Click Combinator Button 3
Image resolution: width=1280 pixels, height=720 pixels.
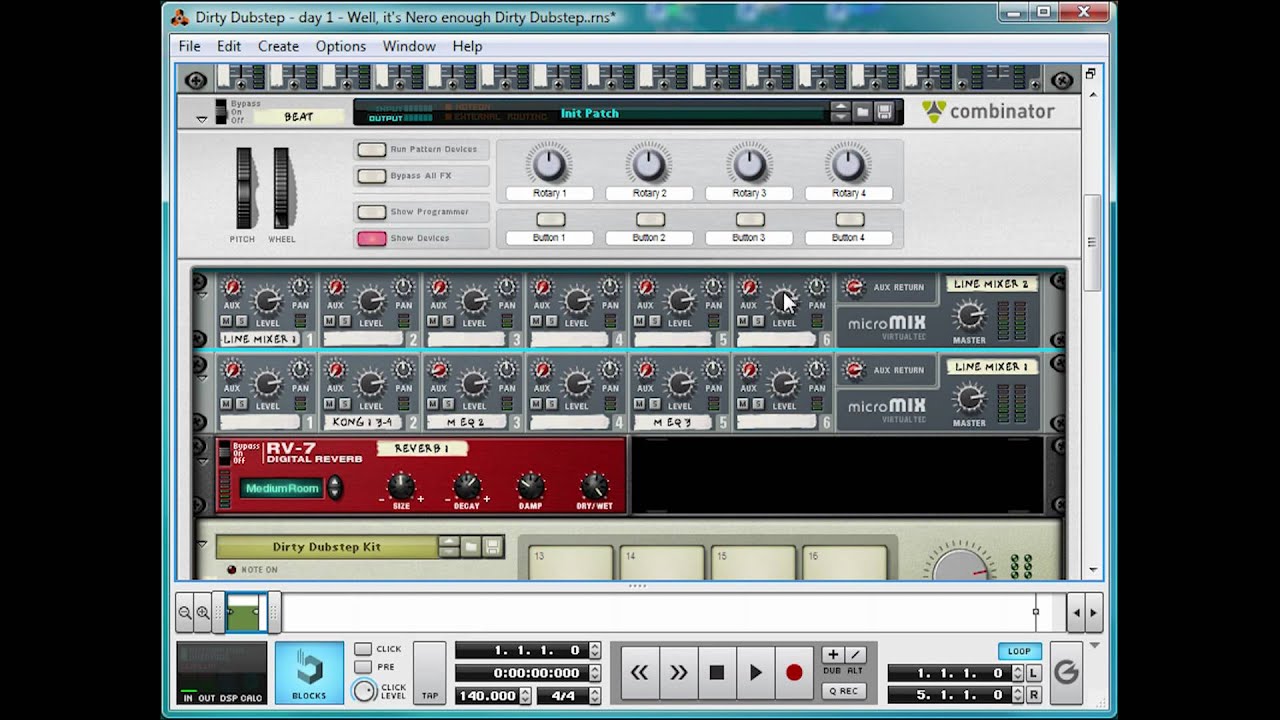750,219
